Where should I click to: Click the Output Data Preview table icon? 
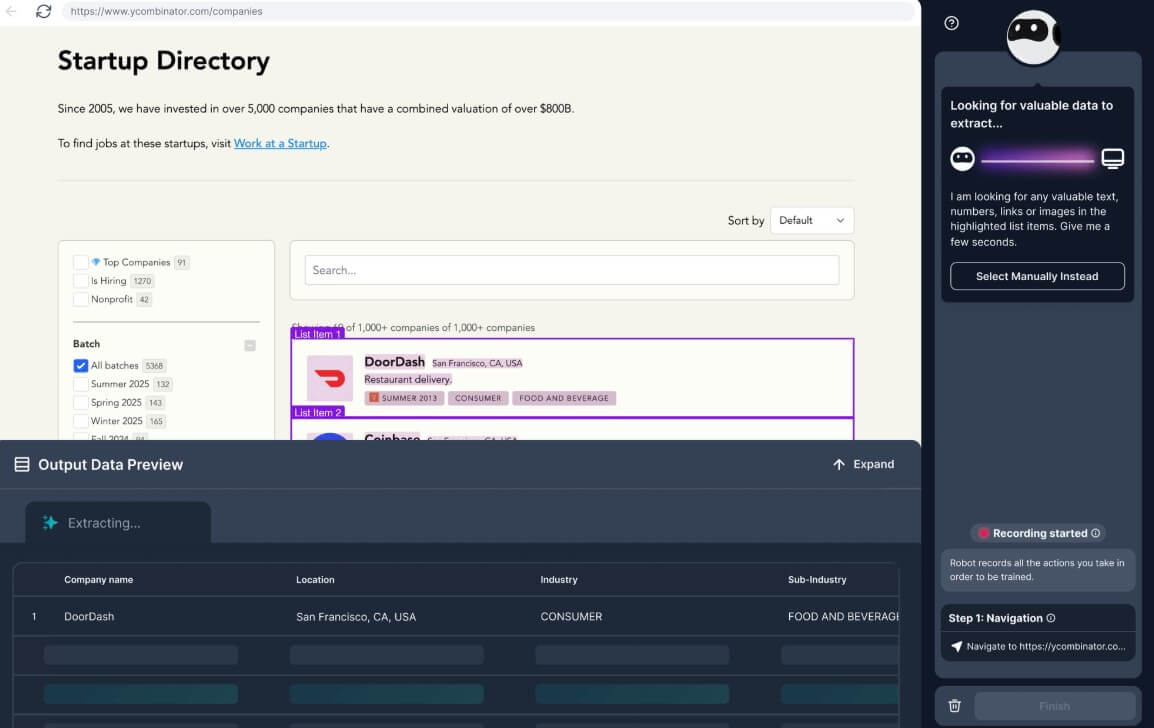tap(22, 464)
